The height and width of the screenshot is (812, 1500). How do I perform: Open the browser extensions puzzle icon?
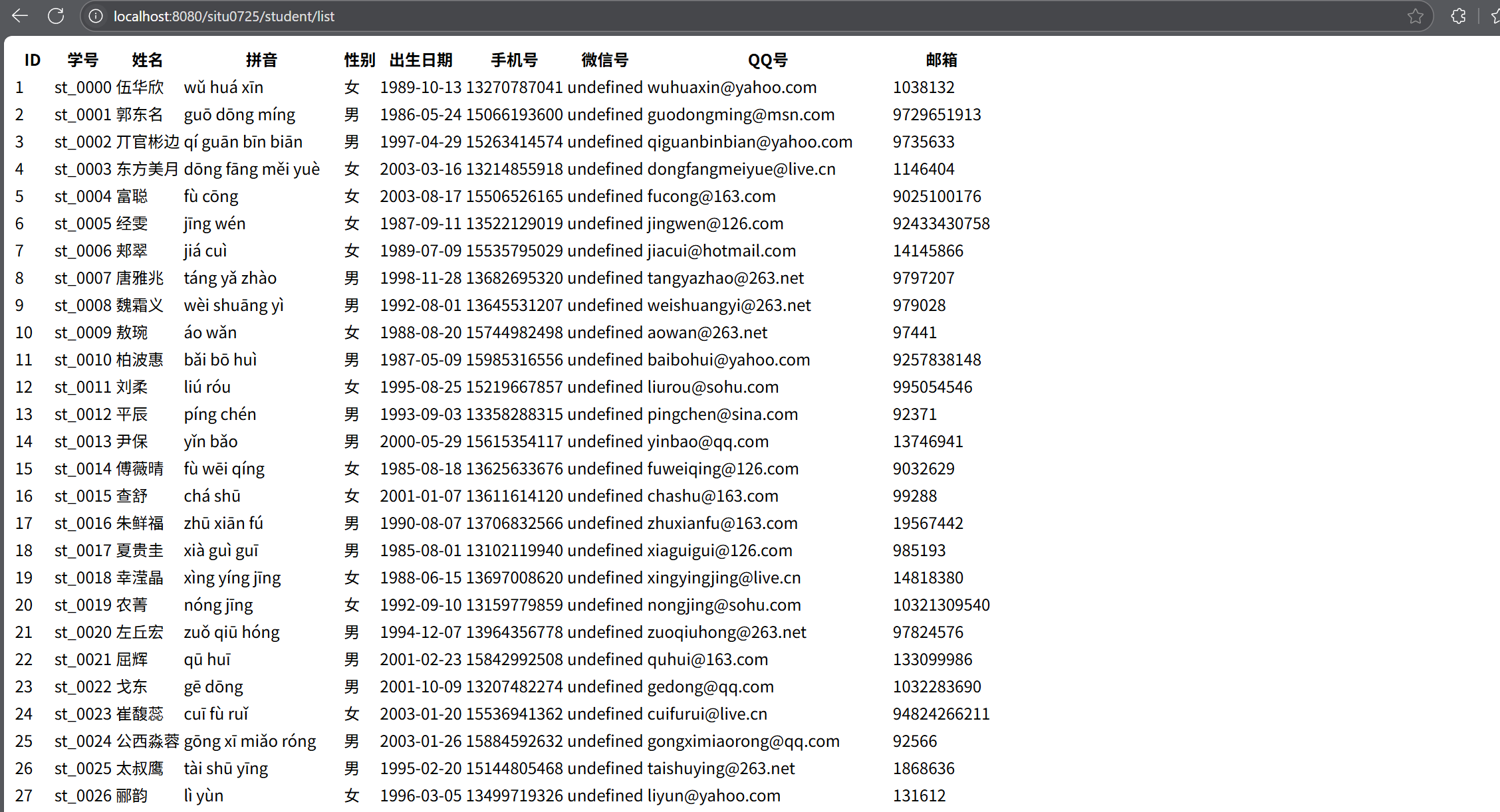tap(1458, 16)
